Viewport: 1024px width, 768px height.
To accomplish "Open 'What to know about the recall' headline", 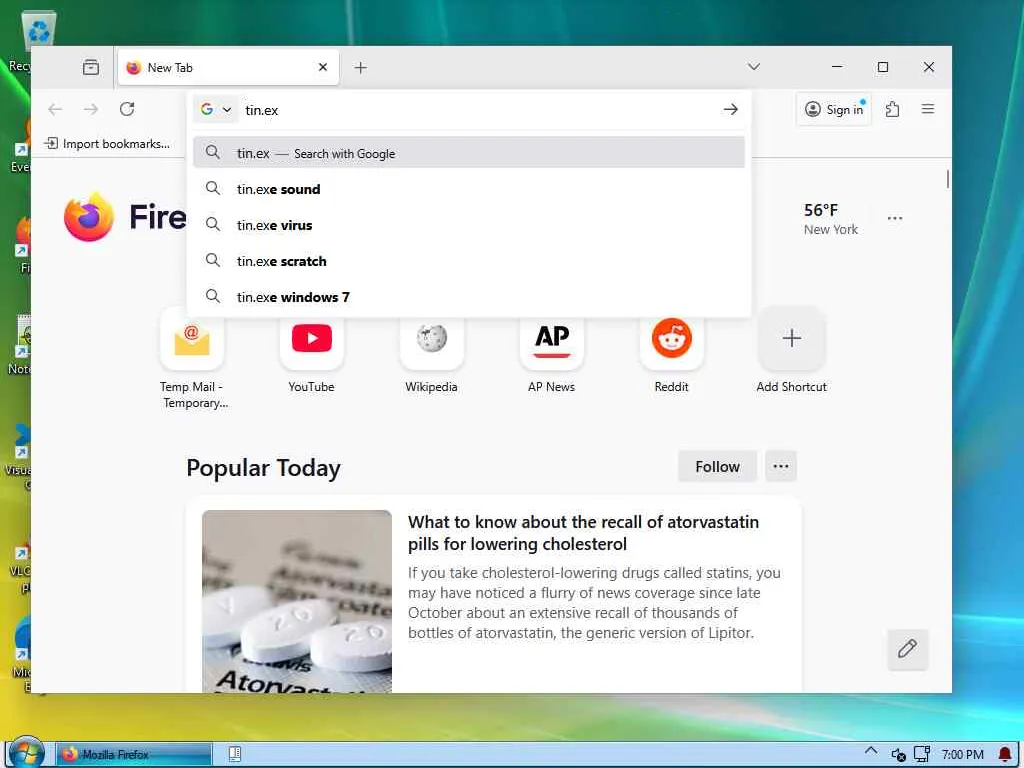I will point(583,533).
